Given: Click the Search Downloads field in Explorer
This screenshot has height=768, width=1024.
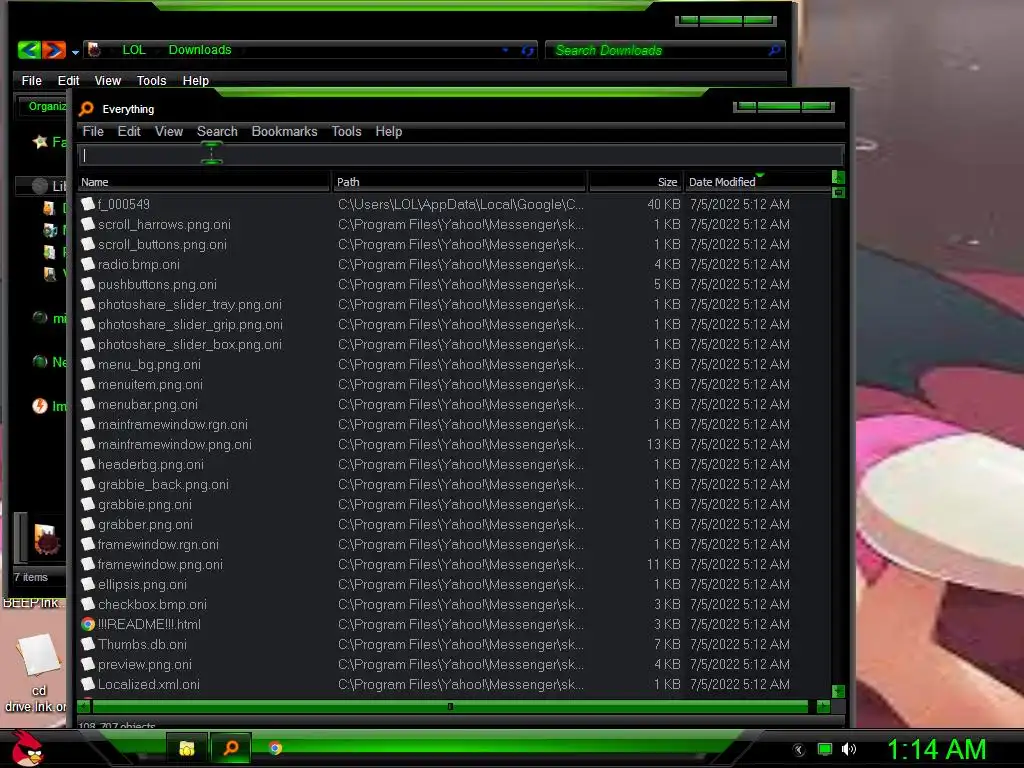Looking at the screenshot, I should coord(664,50).
